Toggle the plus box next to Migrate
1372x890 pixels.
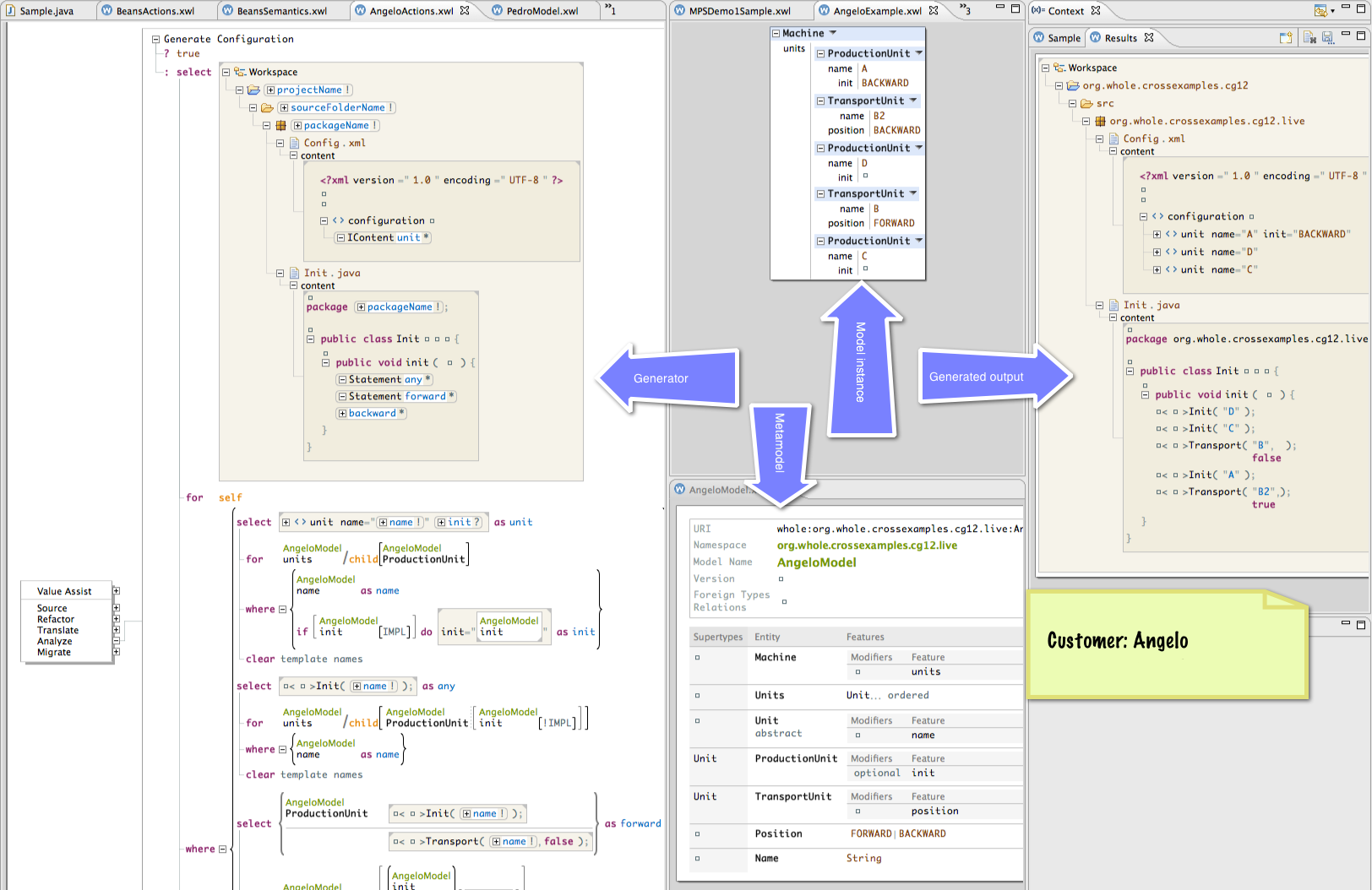click(x=117, y=652)
